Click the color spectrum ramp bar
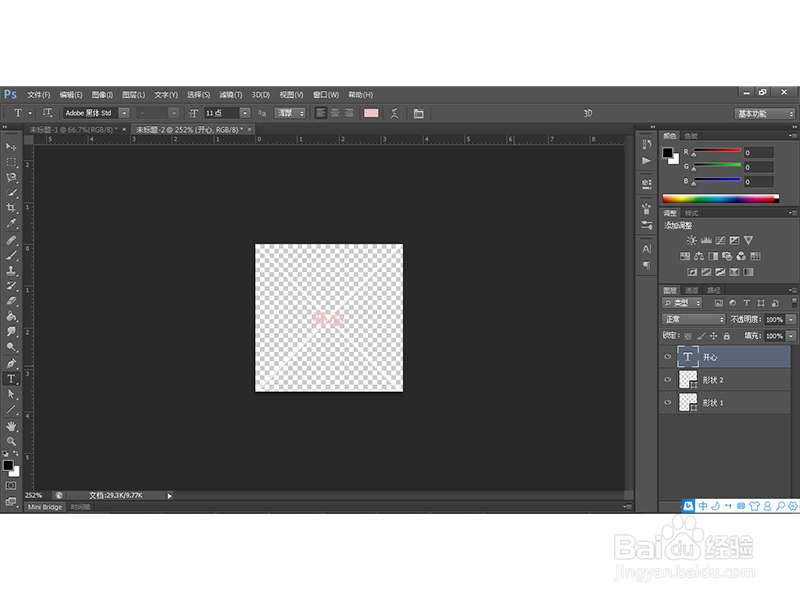The width and height of the screenshot is (800, 600). coord(720,199)
